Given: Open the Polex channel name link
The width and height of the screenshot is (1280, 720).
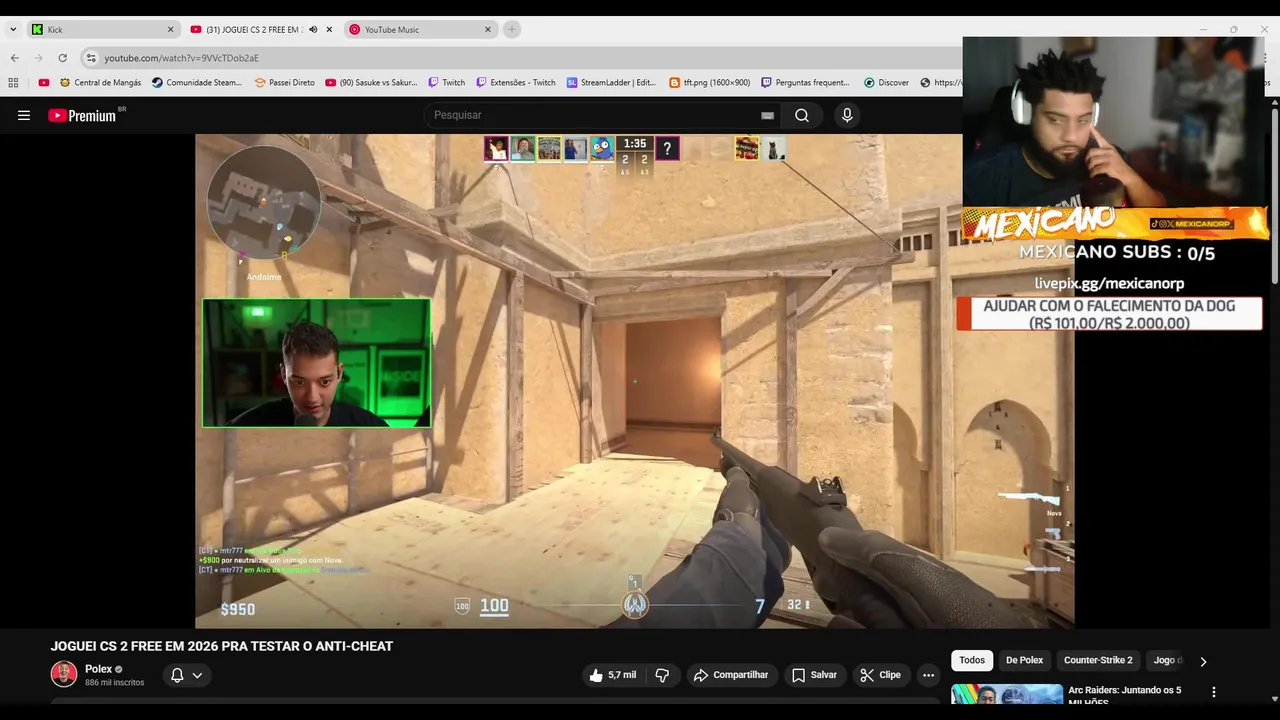Looking at the screenshot, I should pos(98,669).
